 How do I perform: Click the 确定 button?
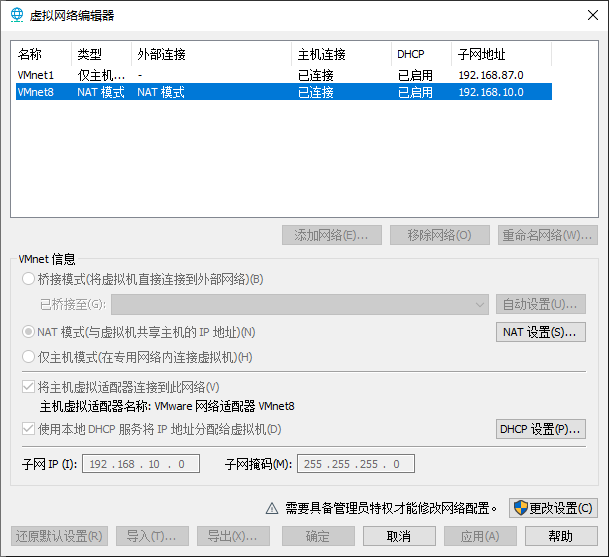(318, 536)
